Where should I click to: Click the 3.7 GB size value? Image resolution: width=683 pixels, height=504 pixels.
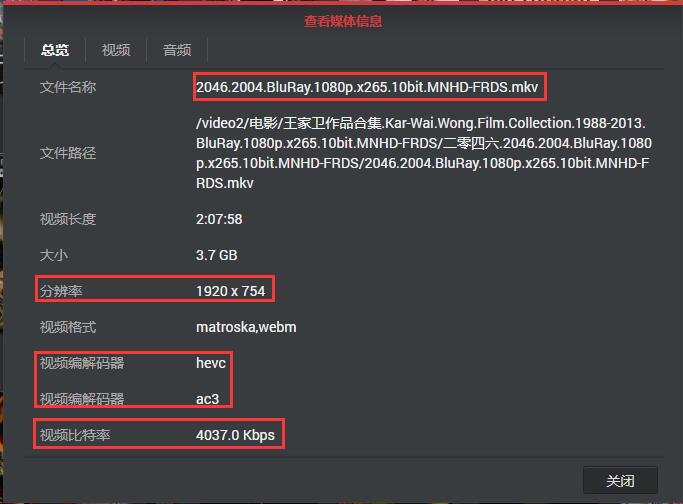tap(216, 255)
